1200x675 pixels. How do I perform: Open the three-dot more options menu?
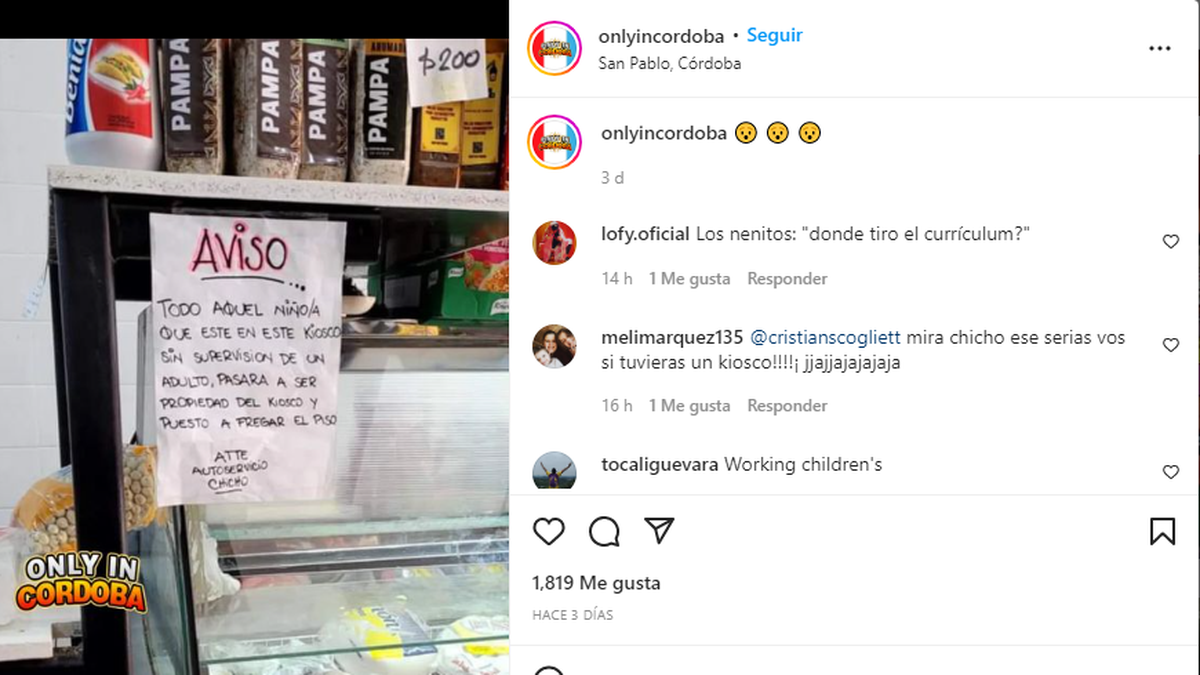[x=1159, y=49]
